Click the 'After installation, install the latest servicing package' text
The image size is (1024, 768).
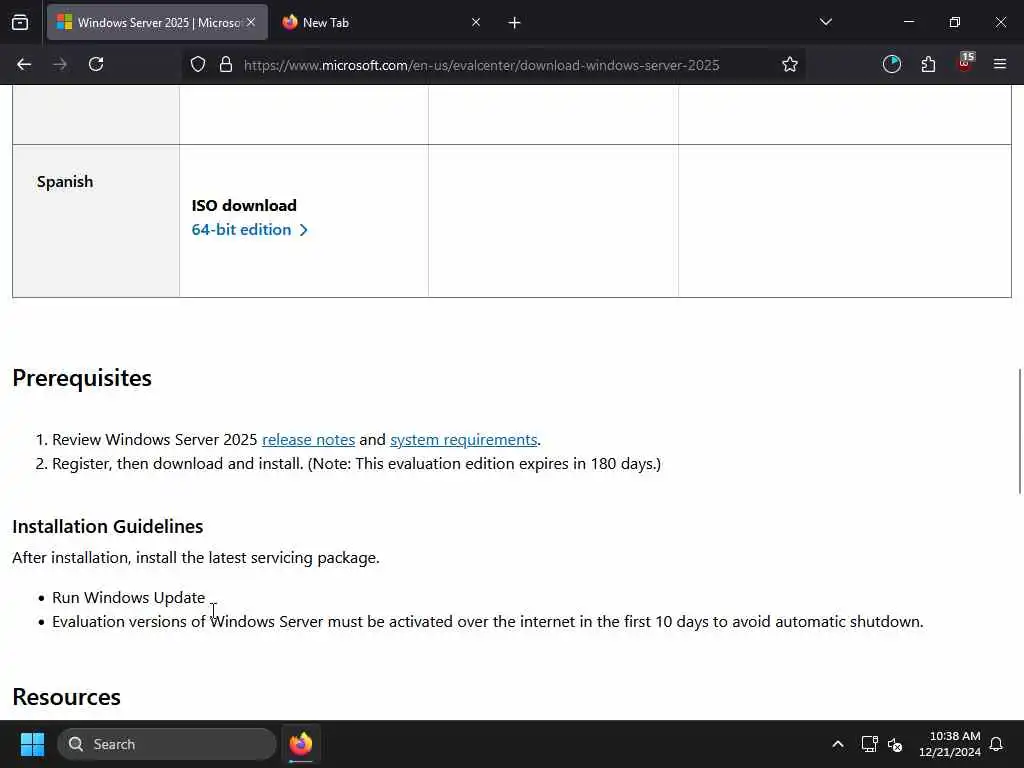(196, 558)
